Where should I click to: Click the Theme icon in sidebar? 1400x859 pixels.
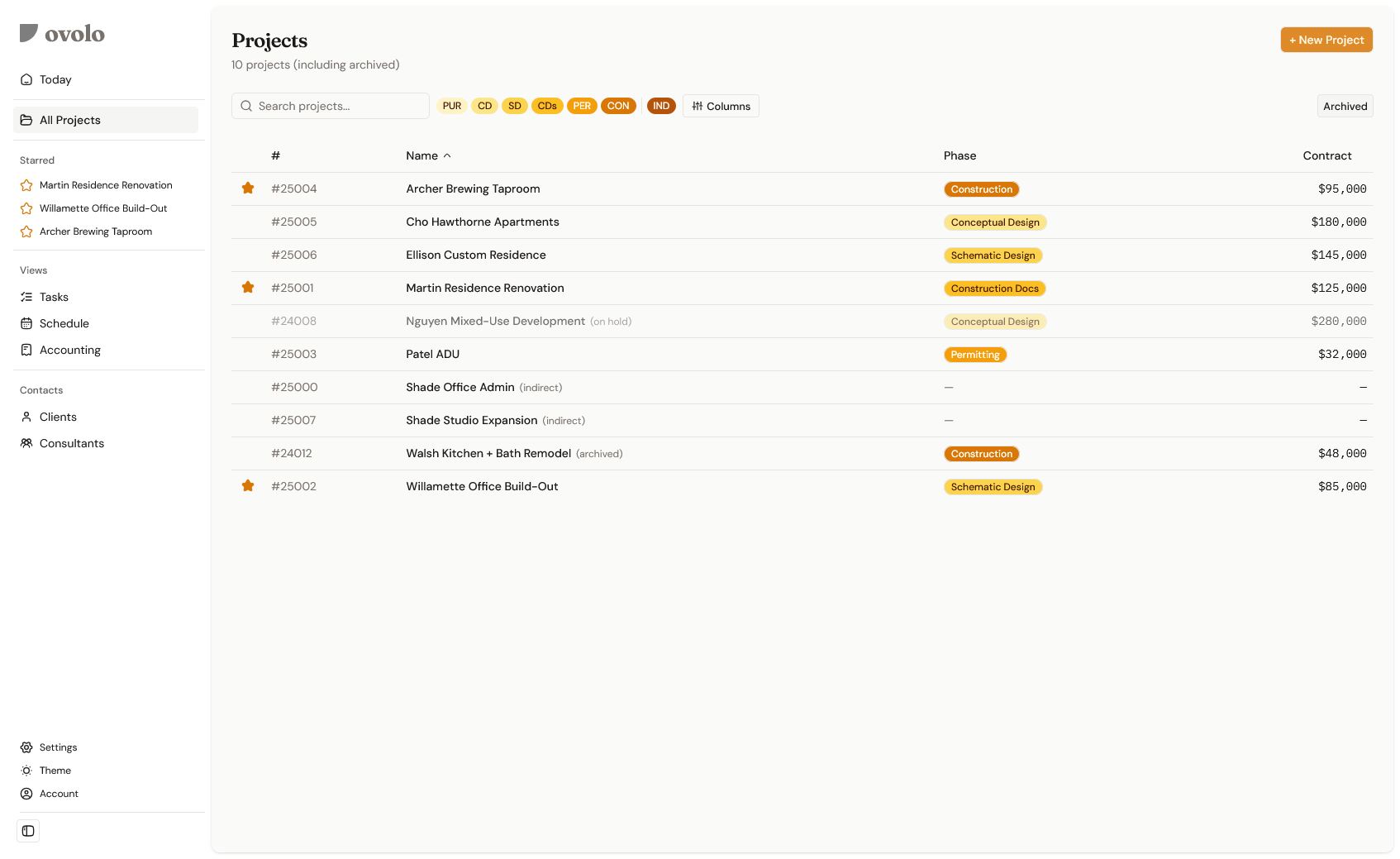pyautogui.click(x=26, y=770)
